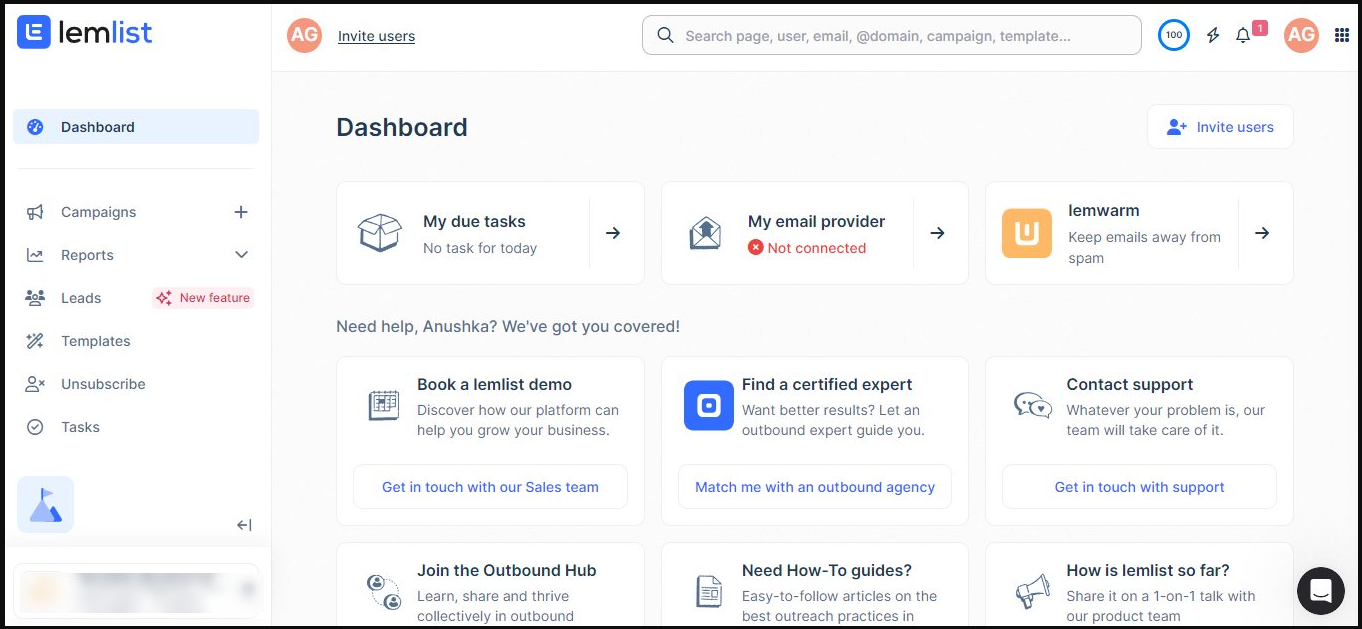
Task: Click Get in touch with support
Action: [1139, 487]
